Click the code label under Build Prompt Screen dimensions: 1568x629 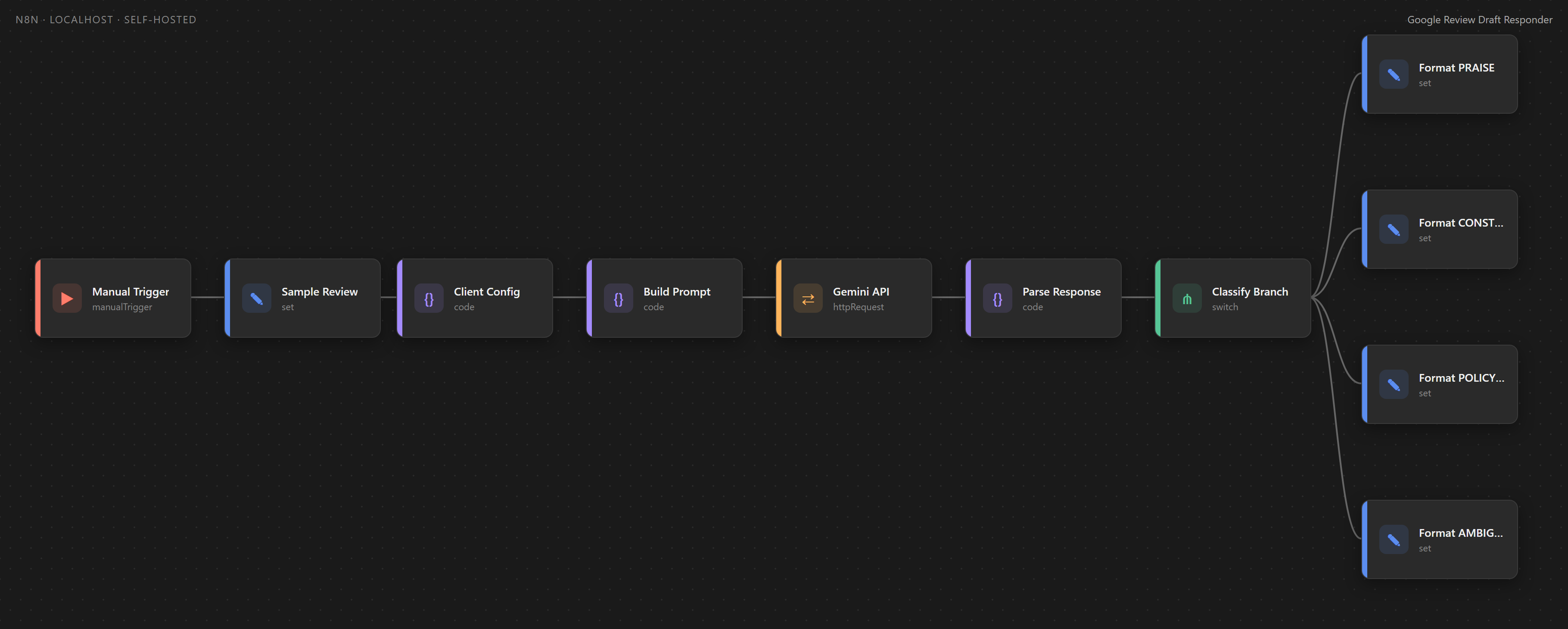(x=653, y=307)
